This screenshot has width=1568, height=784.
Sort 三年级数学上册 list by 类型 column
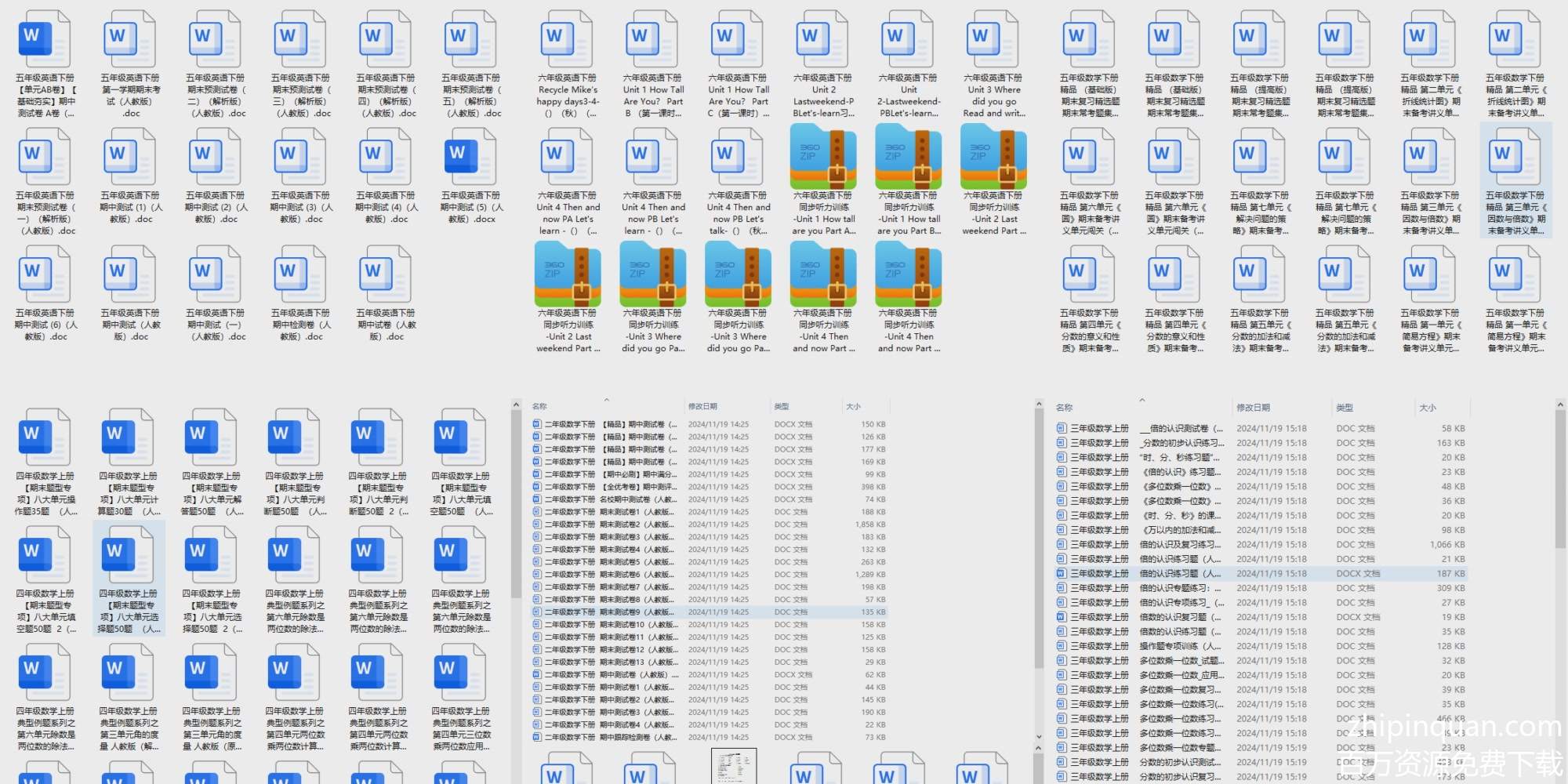(x=1345, y=408)
